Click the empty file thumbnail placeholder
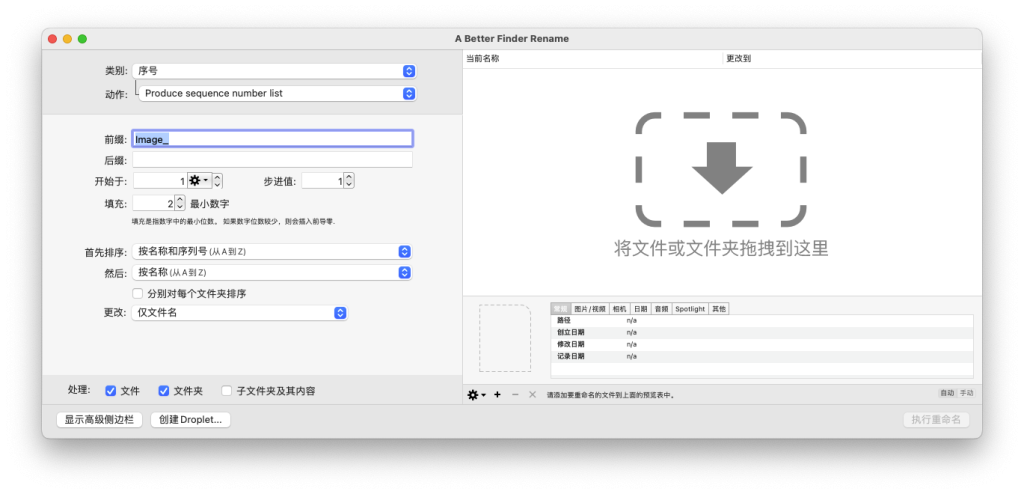Screen dimensions: 1024x494 point(505,338)
